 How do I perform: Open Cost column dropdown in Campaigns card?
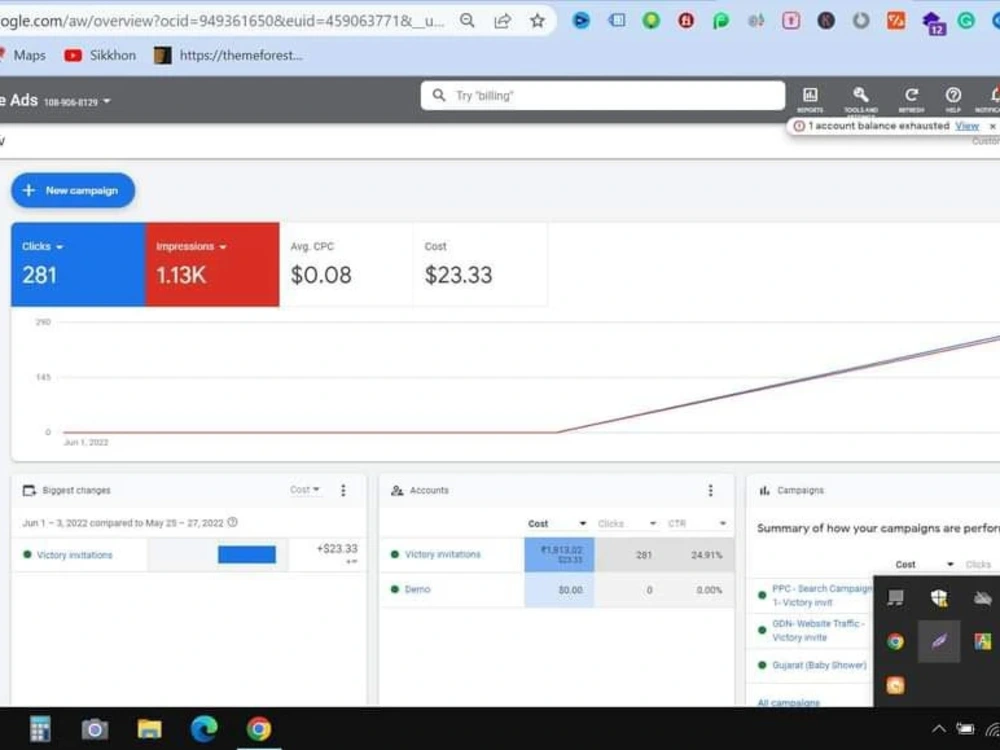click(x=950, y=564)
